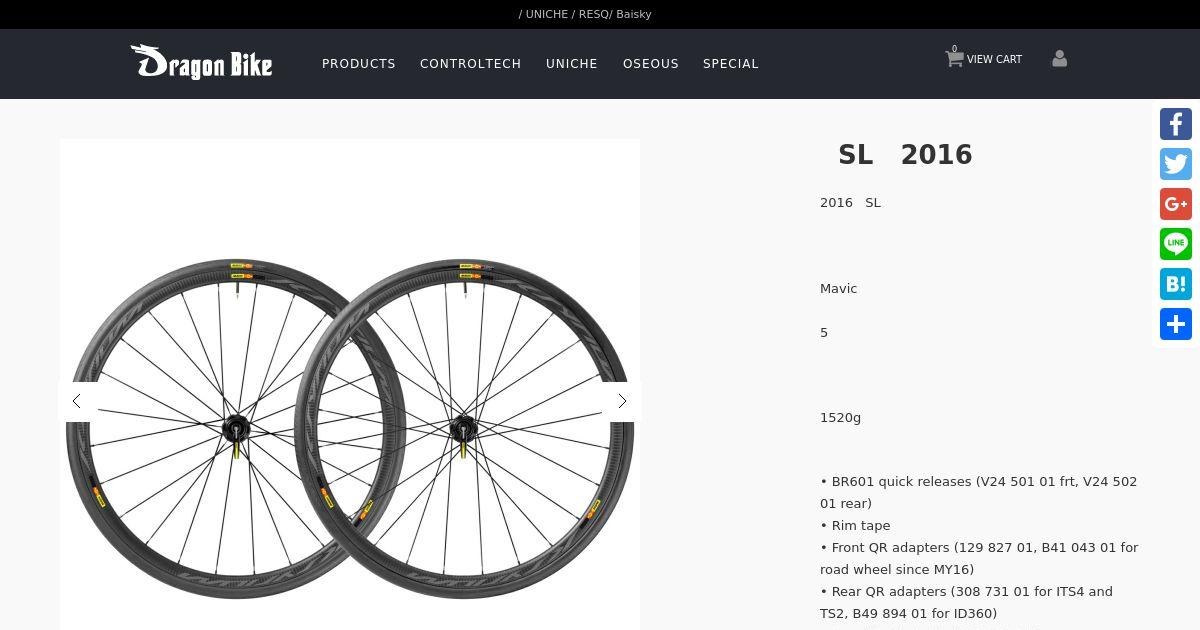Click the Twitter share icon
The height and width of the screenshot is (630, 1200).
click(1176, 164)
